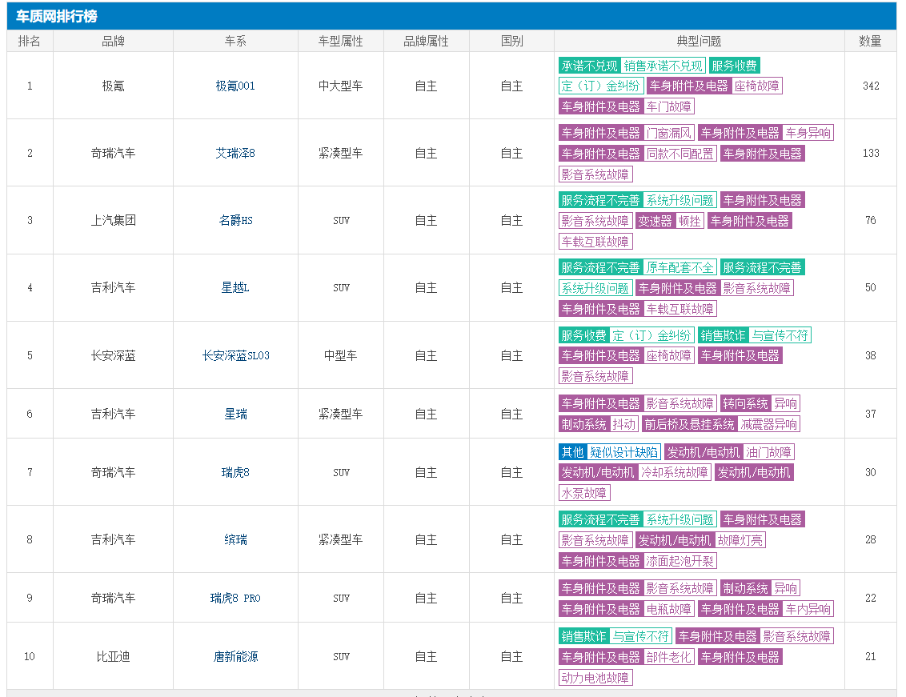
Task: Click the 同款不同配置 issue tag
Action: [680, 154]
